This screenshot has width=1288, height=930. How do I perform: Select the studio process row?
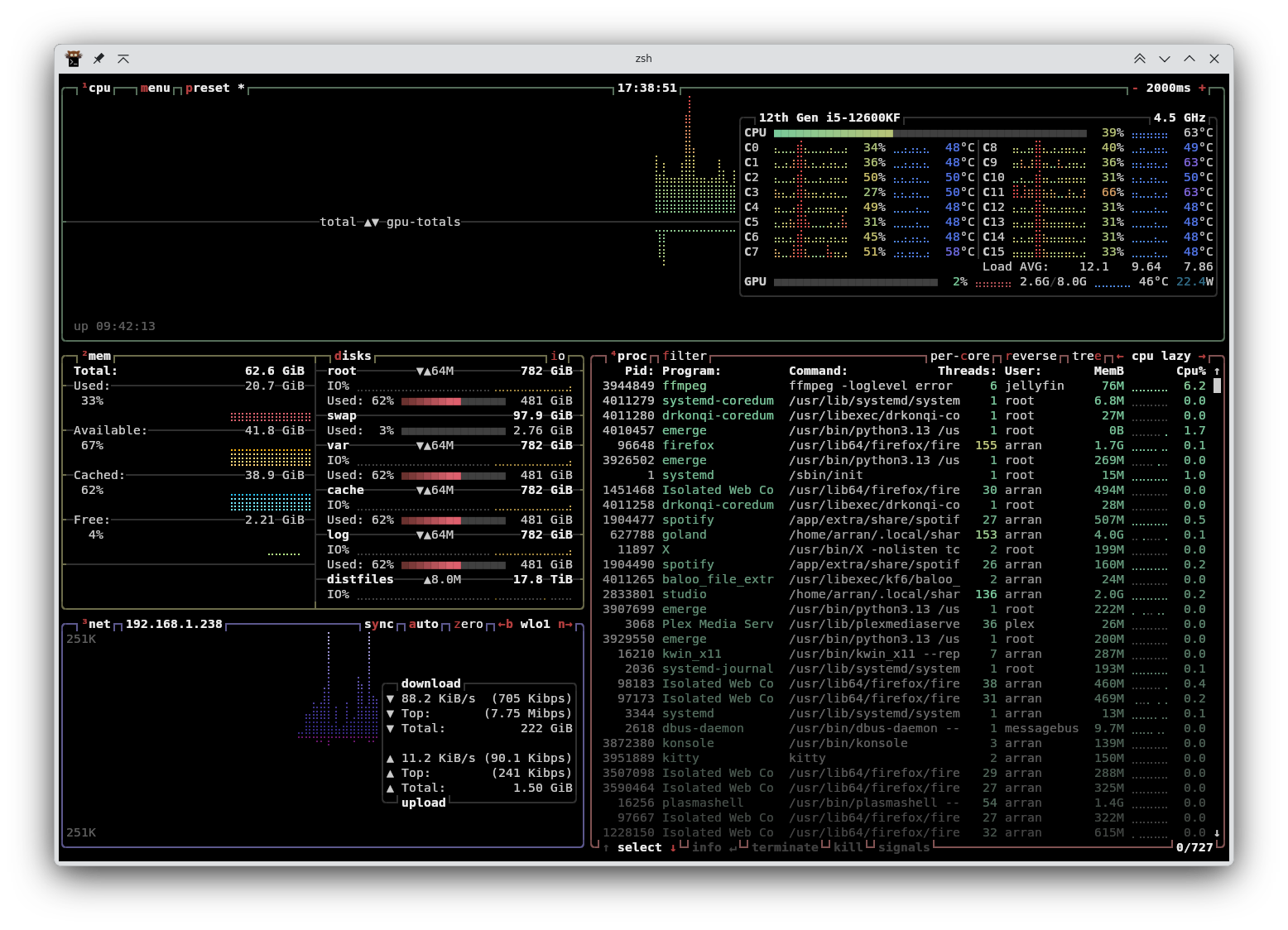(904, 595)
